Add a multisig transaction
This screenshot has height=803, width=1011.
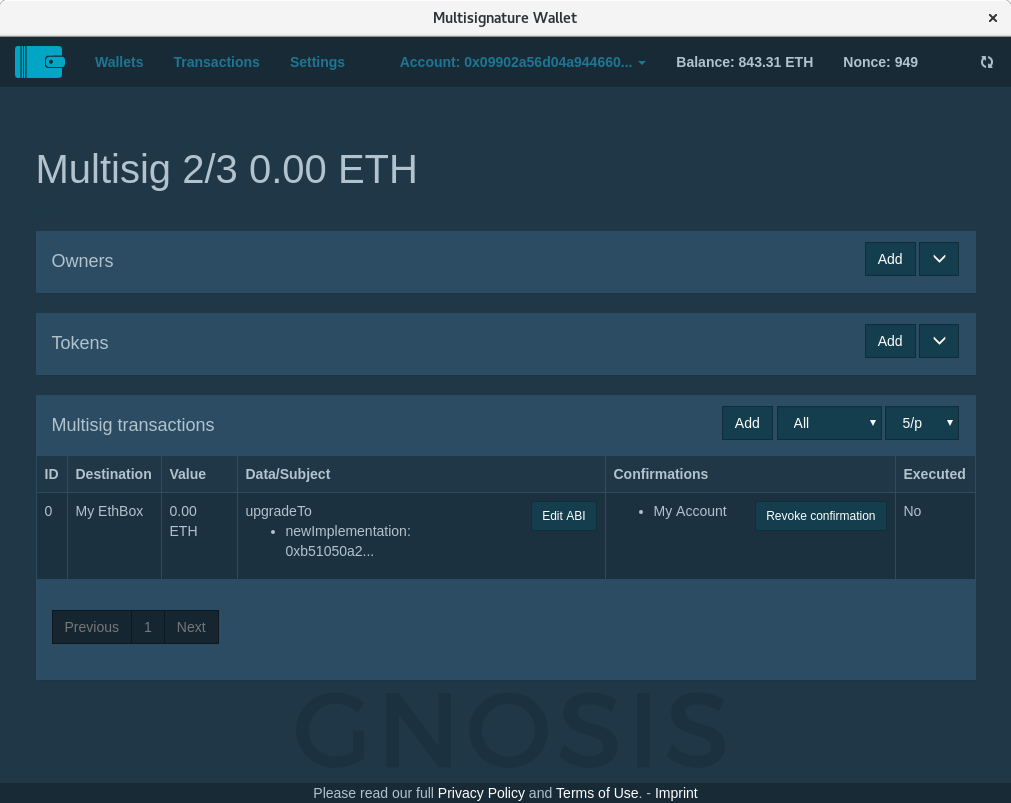(747, 423)
